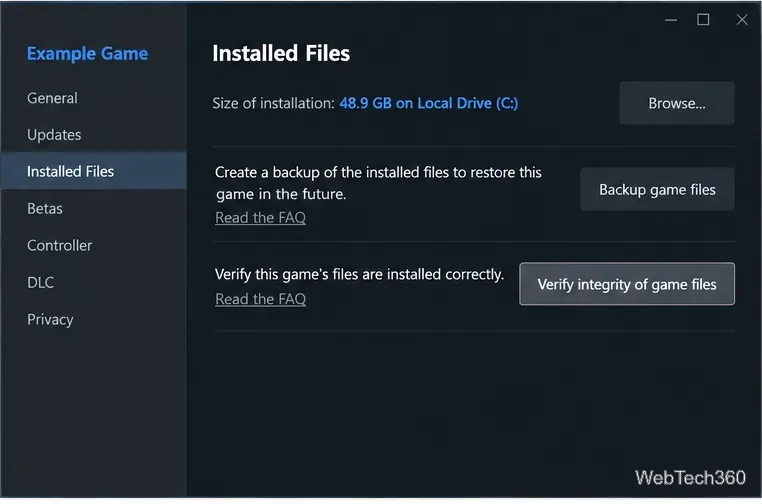Click the Installed Files heading
762x504 pixels.
281,53
